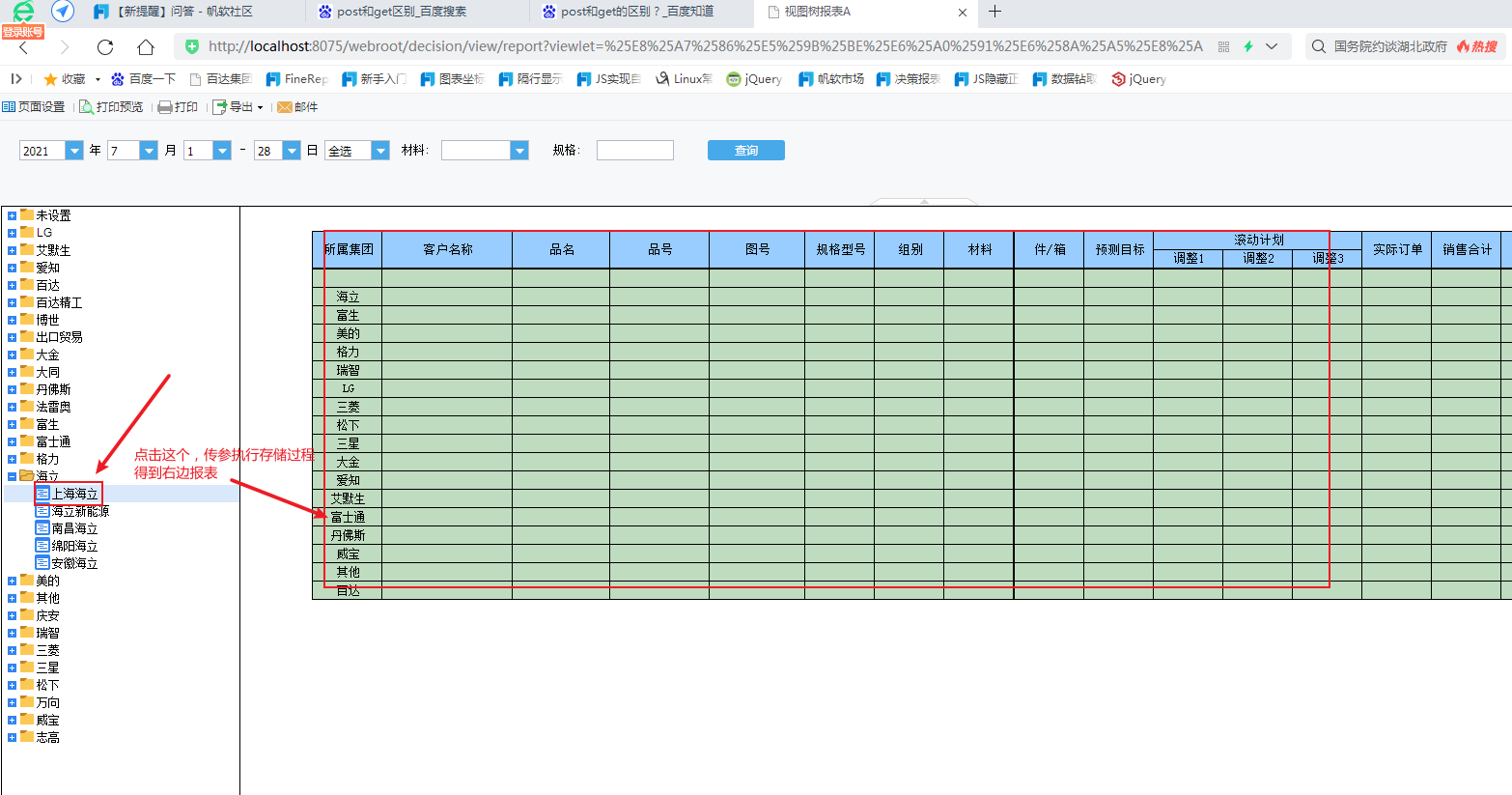This screenshot has width=1512, height=795.
Task: Expand the 志高 tree folder
Action: point(12,737)
